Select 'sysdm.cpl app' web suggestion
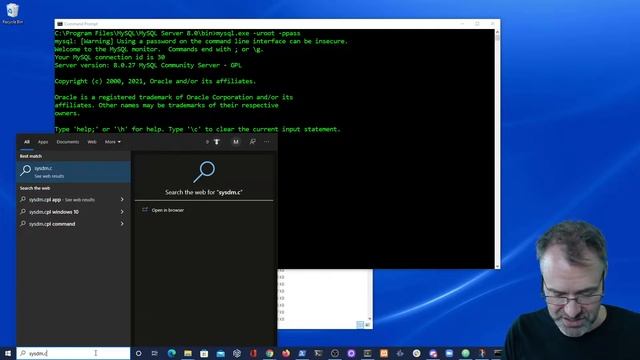 [x=61, y=200]
